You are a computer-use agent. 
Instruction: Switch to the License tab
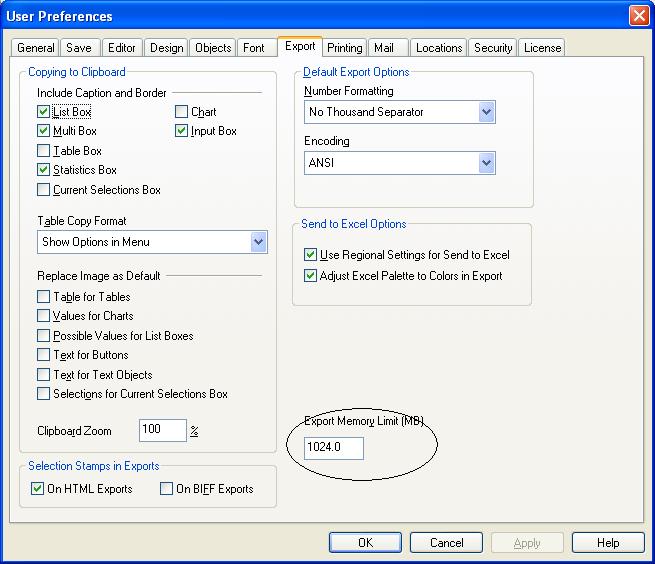(x=542, y=48)
